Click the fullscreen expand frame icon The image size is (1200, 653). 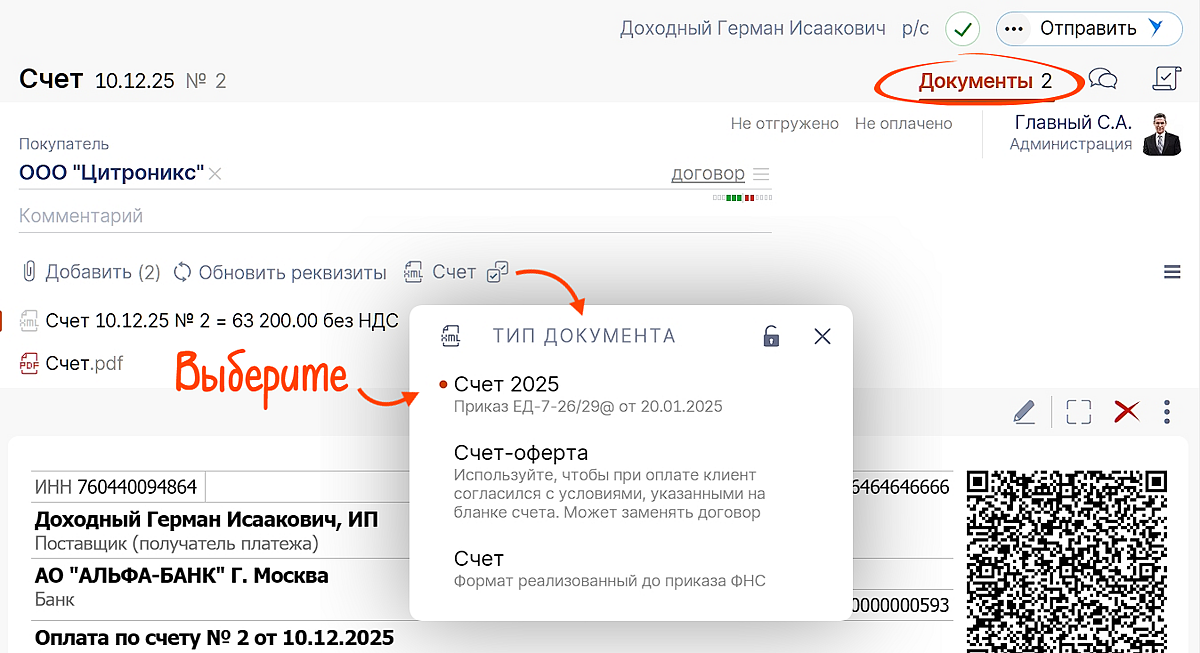1078,411
